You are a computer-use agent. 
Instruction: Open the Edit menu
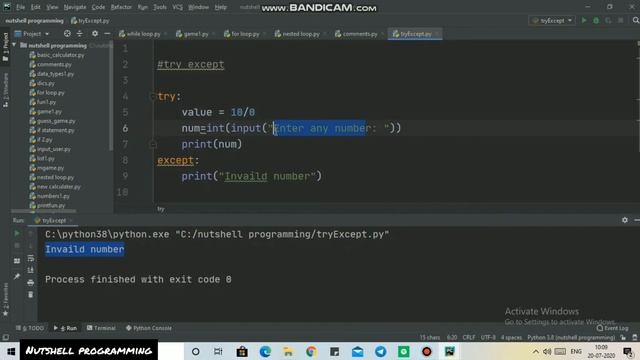coord(36,7)
